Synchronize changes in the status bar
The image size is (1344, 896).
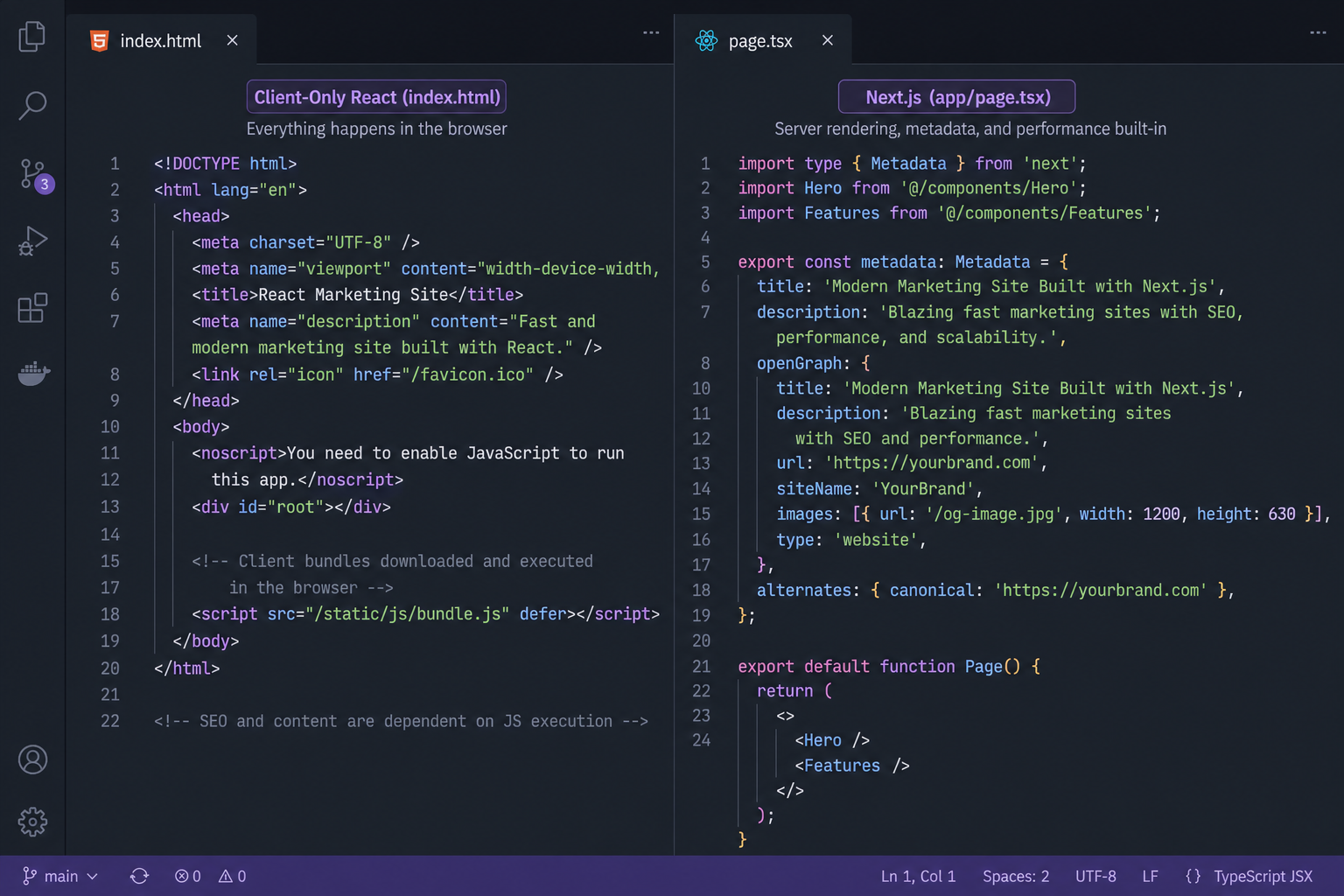pyautogui.click(x=139, y=876)
